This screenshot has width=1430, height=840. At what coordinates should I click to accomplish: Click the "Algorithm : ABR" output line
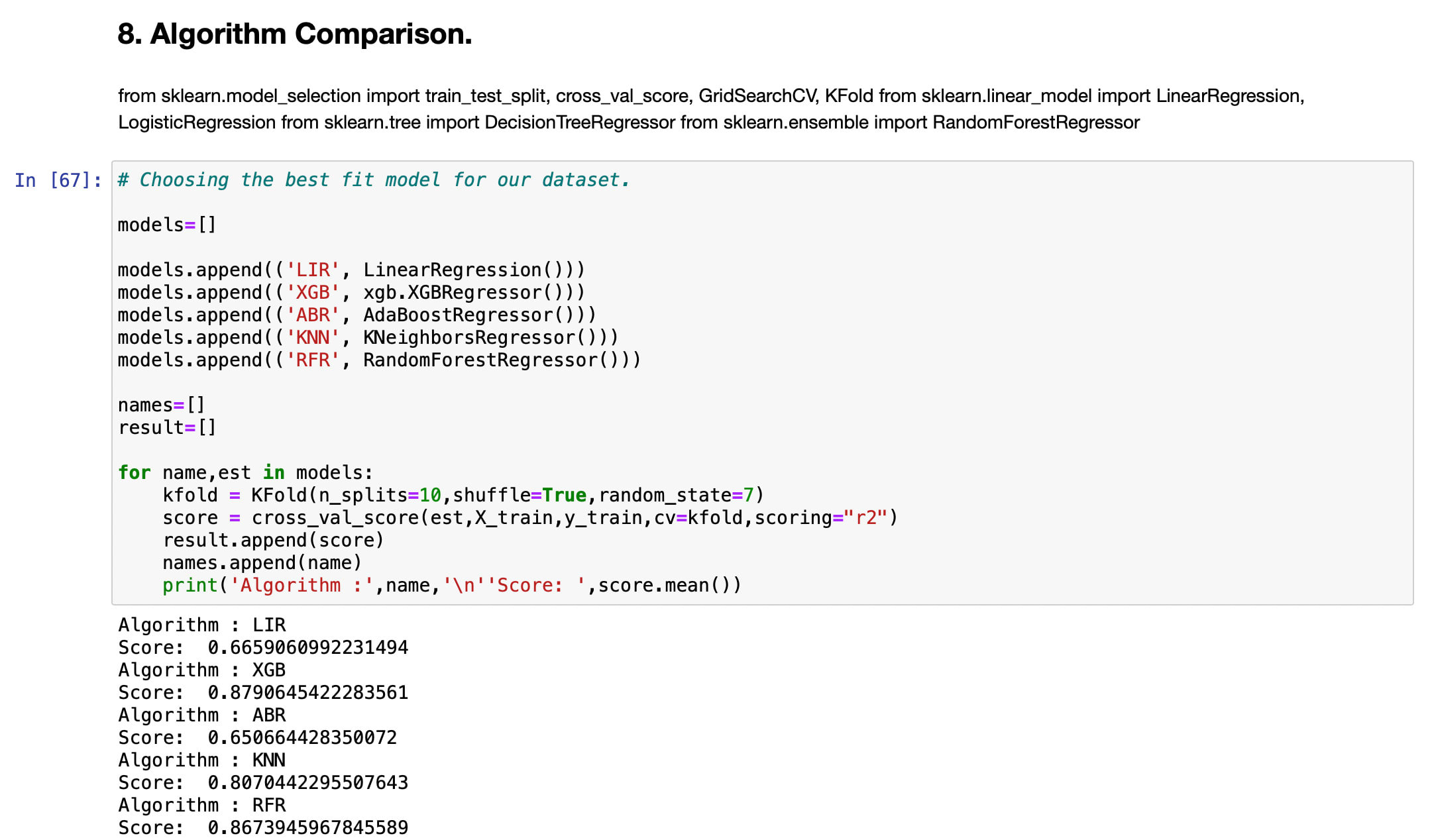202,715
